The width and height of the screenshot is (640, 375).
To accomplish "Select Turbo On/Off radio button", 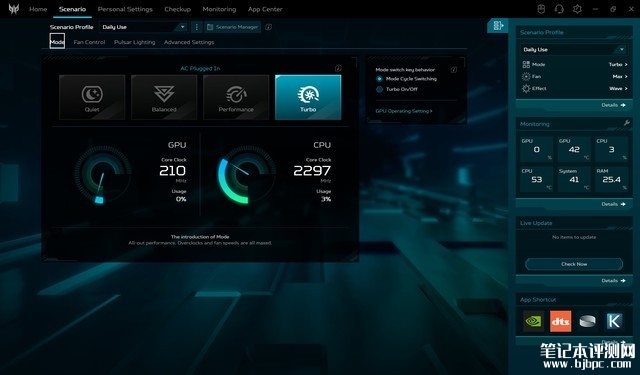I will pyautogui.click(x=380, y=89).
